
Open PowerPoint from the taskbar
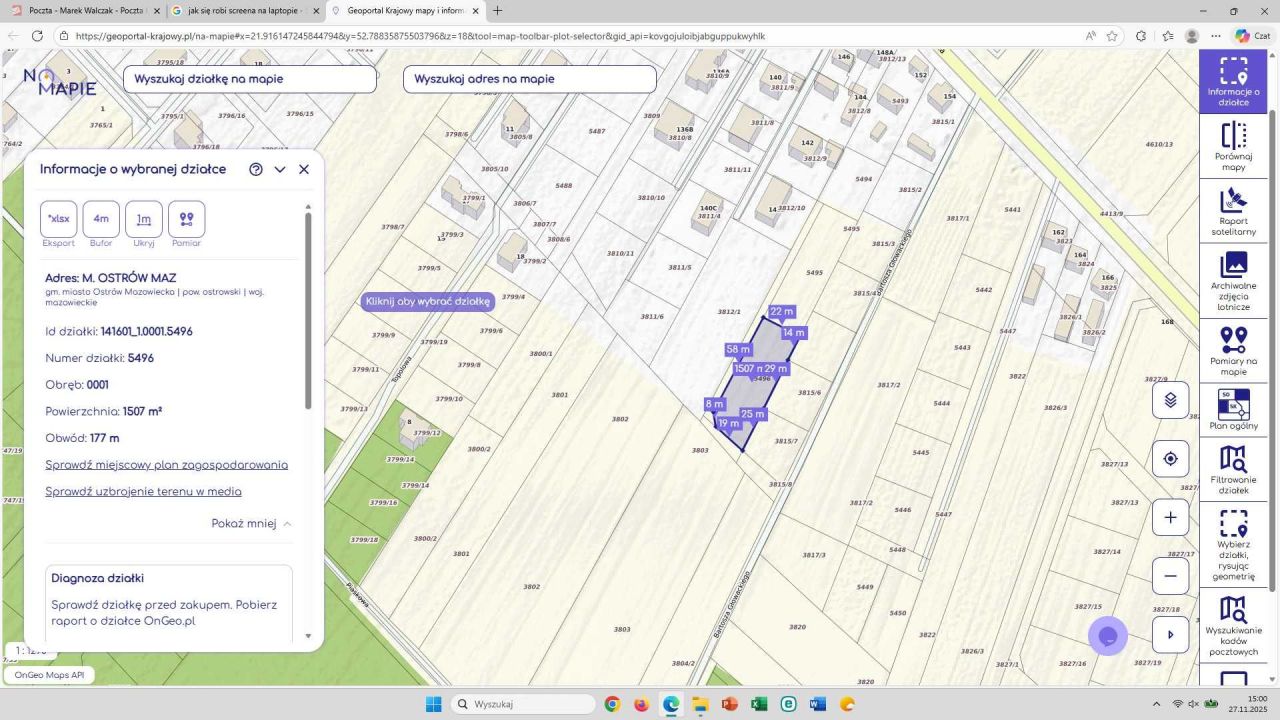(729, 704)
